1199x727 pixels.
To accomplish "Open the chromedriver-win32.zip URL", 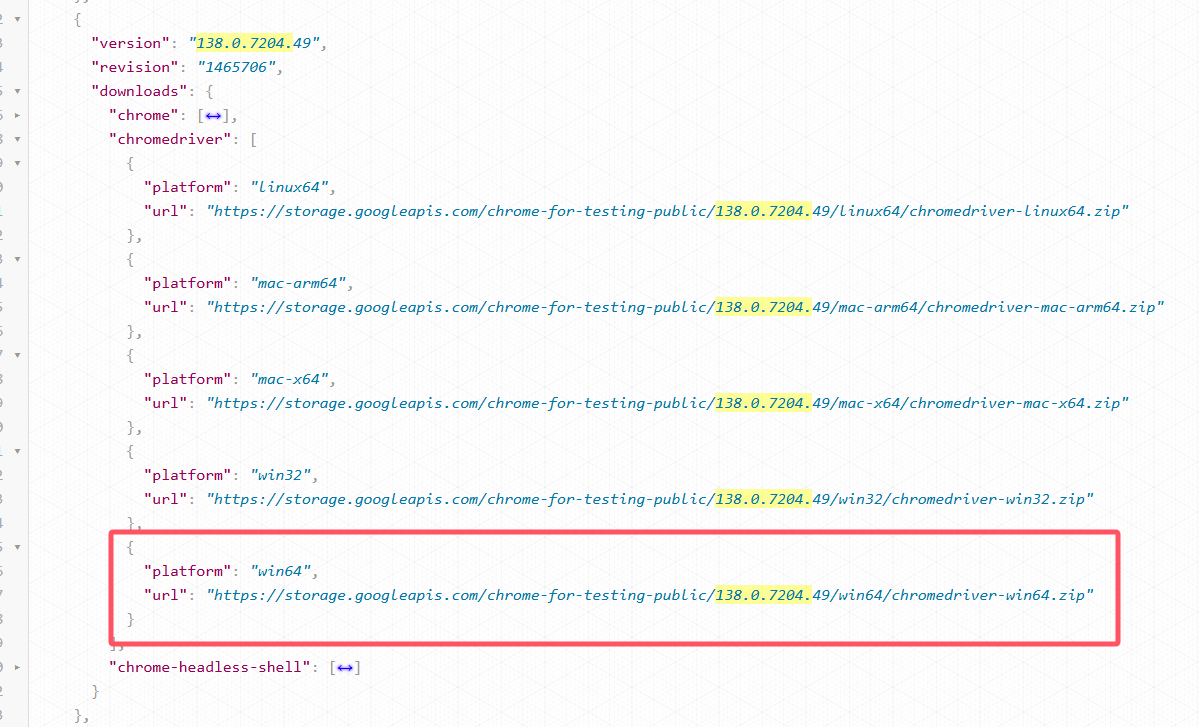I will point(650,499).
